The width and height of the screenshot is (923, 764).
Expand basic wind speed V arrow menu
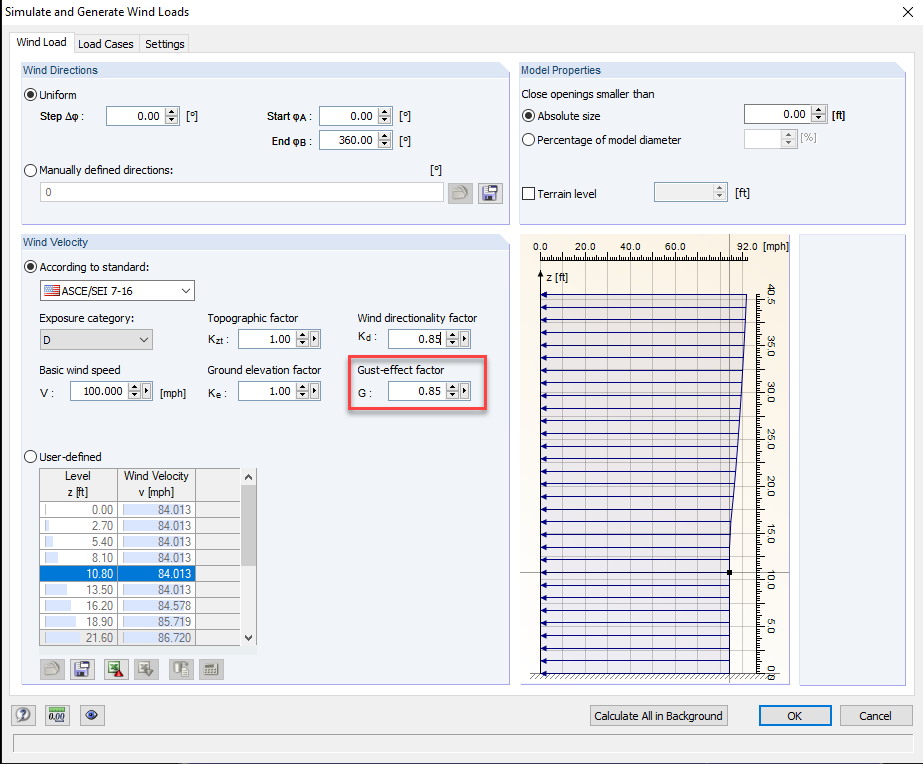[x=147, y=391]
